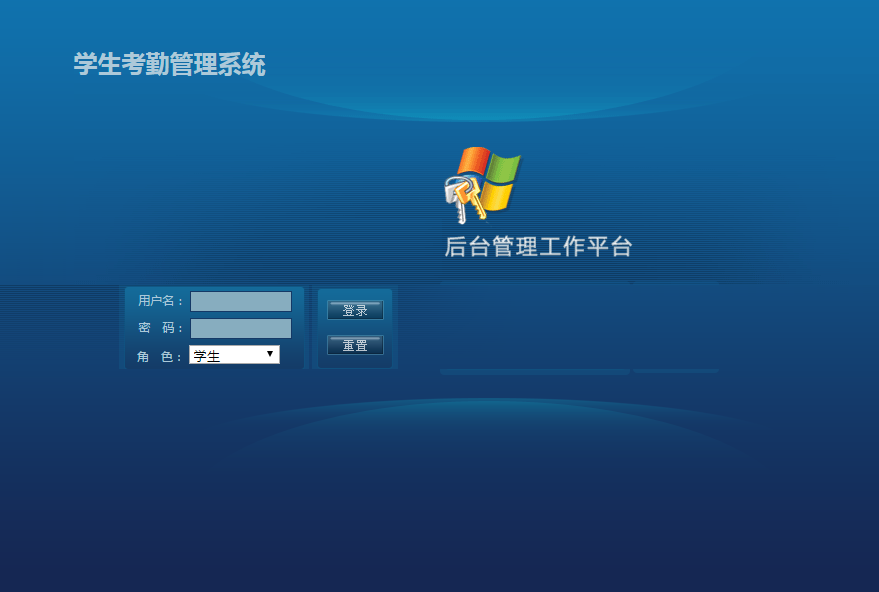Click the 用户名： label
The image size is (879, 592).
coord(160,301)
